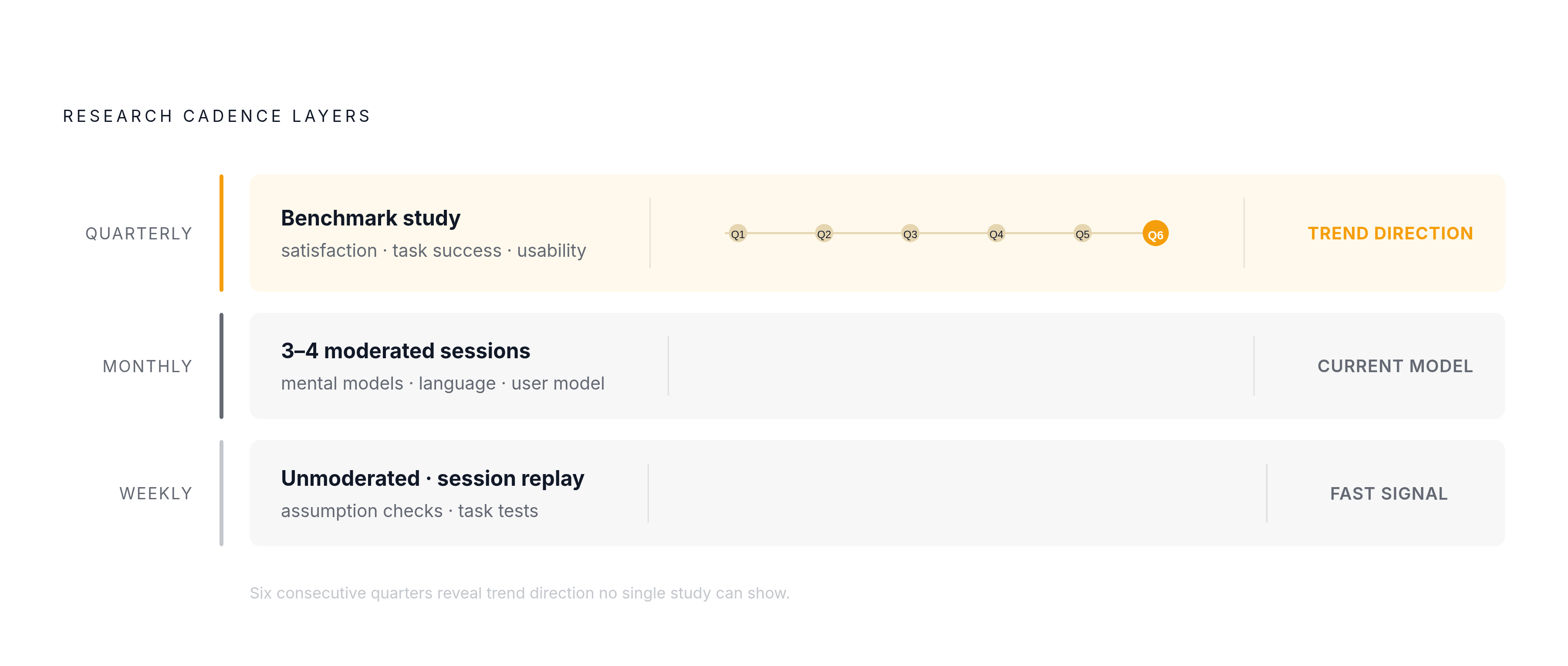Screen dimensions: 1568x666
Task: Select the WEEKLY layer label
Action: pos(156,493)
